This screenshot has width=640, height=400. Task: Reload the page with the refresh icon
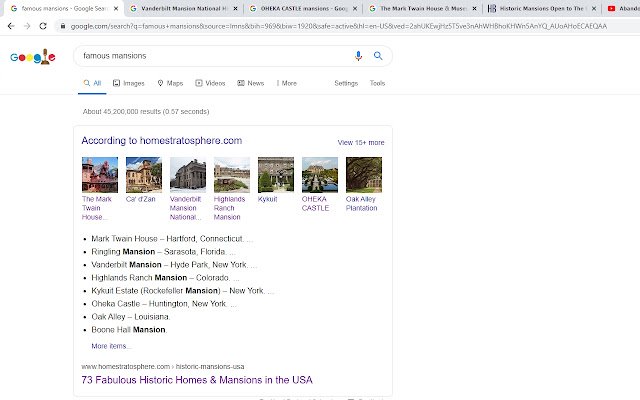click(43, 26)
